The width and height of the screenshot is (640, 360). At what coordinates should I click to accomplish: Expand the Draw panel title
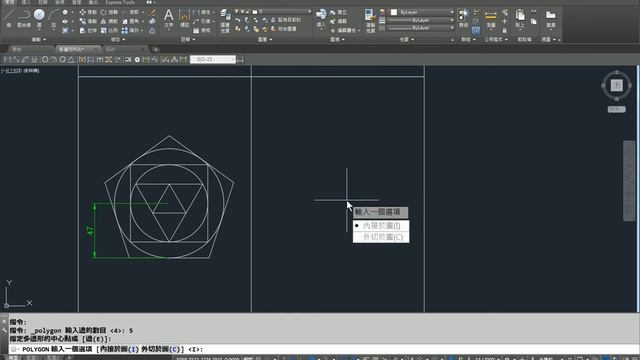tap(39, 40)
